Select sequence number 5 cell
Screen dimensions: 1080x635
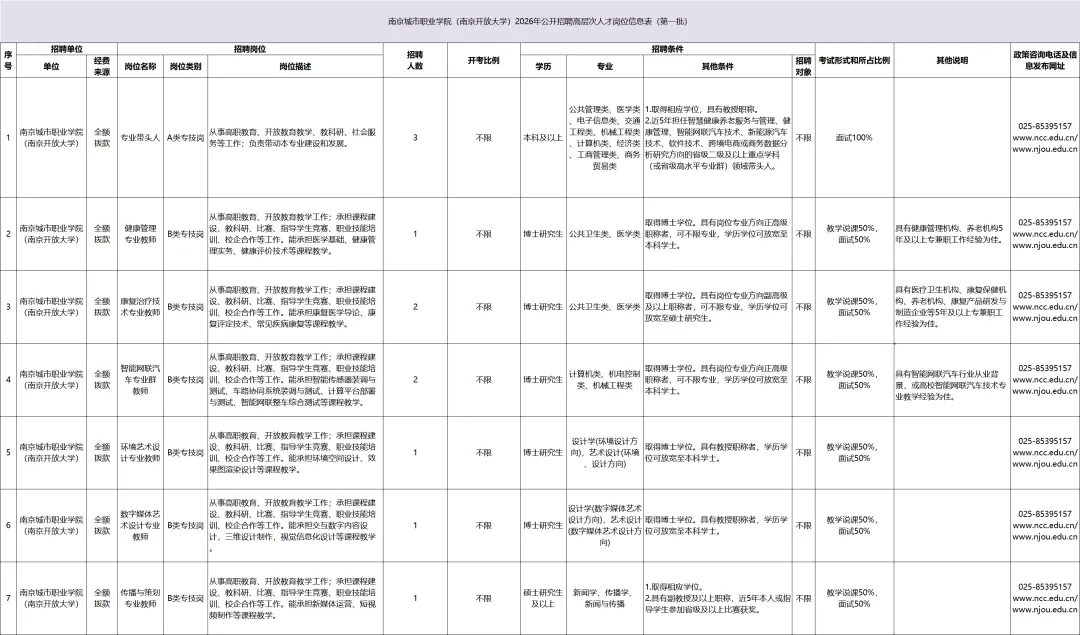click(x=8, y=452)
